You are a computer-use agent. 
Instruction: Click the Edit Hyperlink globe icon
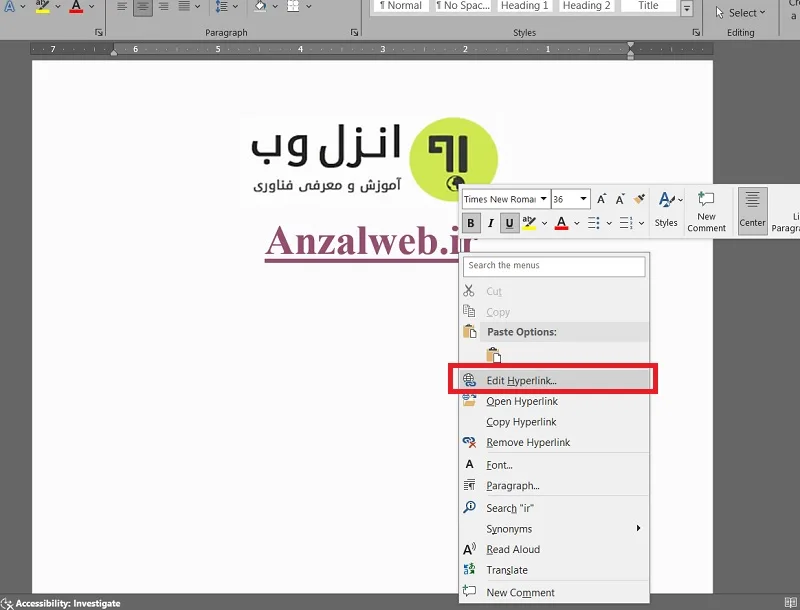coord(469,380)
